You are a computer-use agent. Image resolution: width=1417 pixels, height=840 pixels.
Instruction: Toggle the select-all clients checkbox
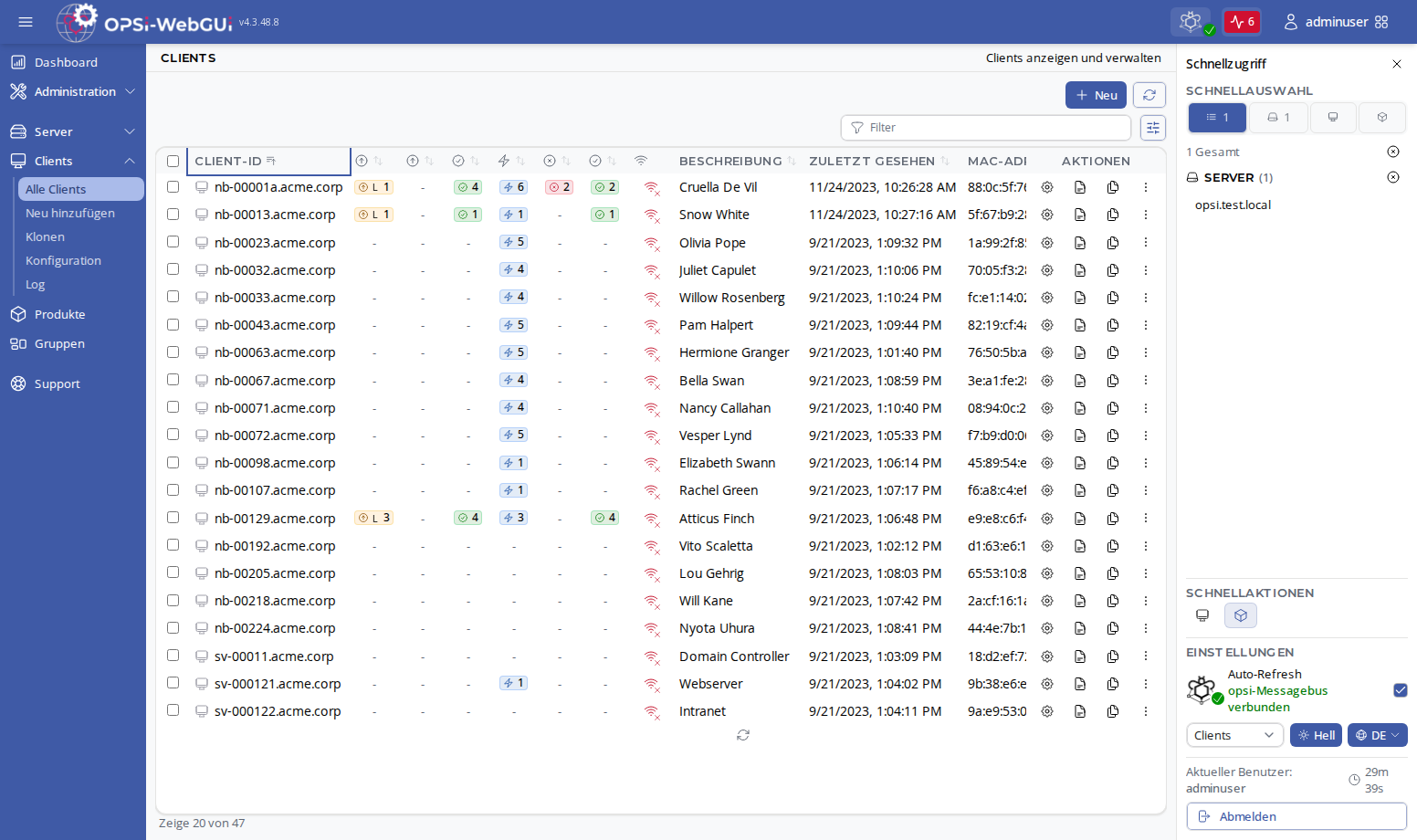click(x=173, y=161)
